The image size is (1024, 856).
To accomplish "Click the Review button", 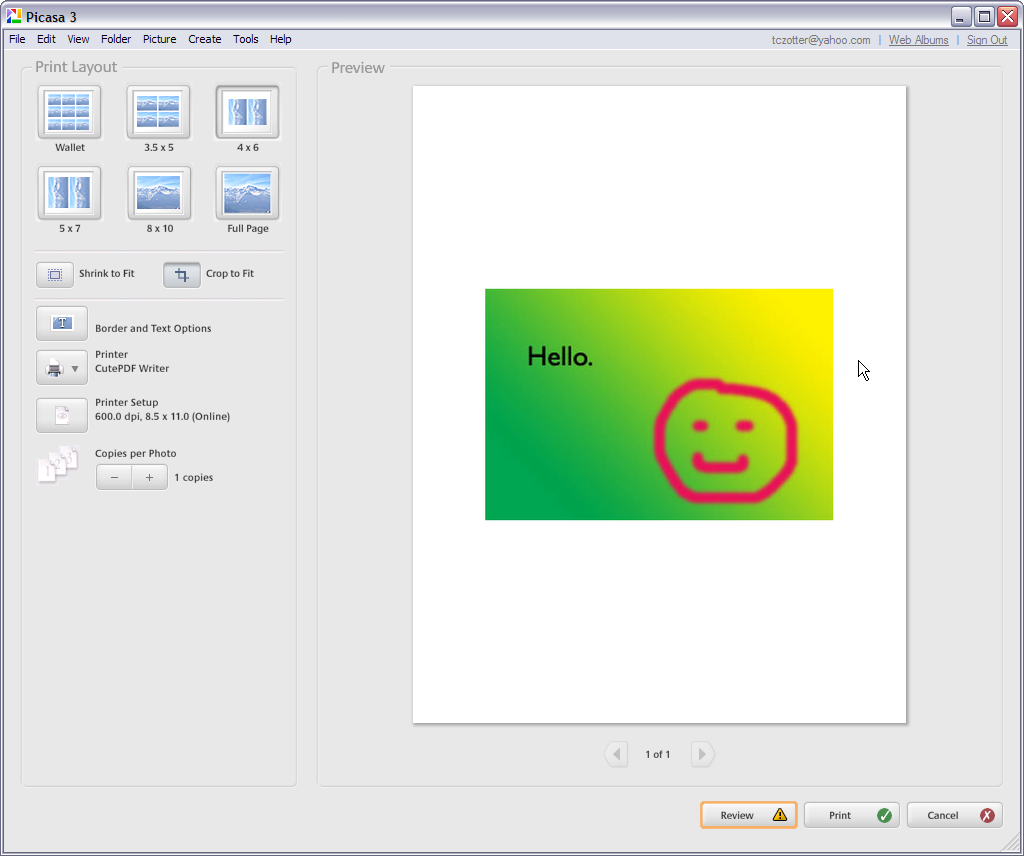I will [x=748, y=815].
